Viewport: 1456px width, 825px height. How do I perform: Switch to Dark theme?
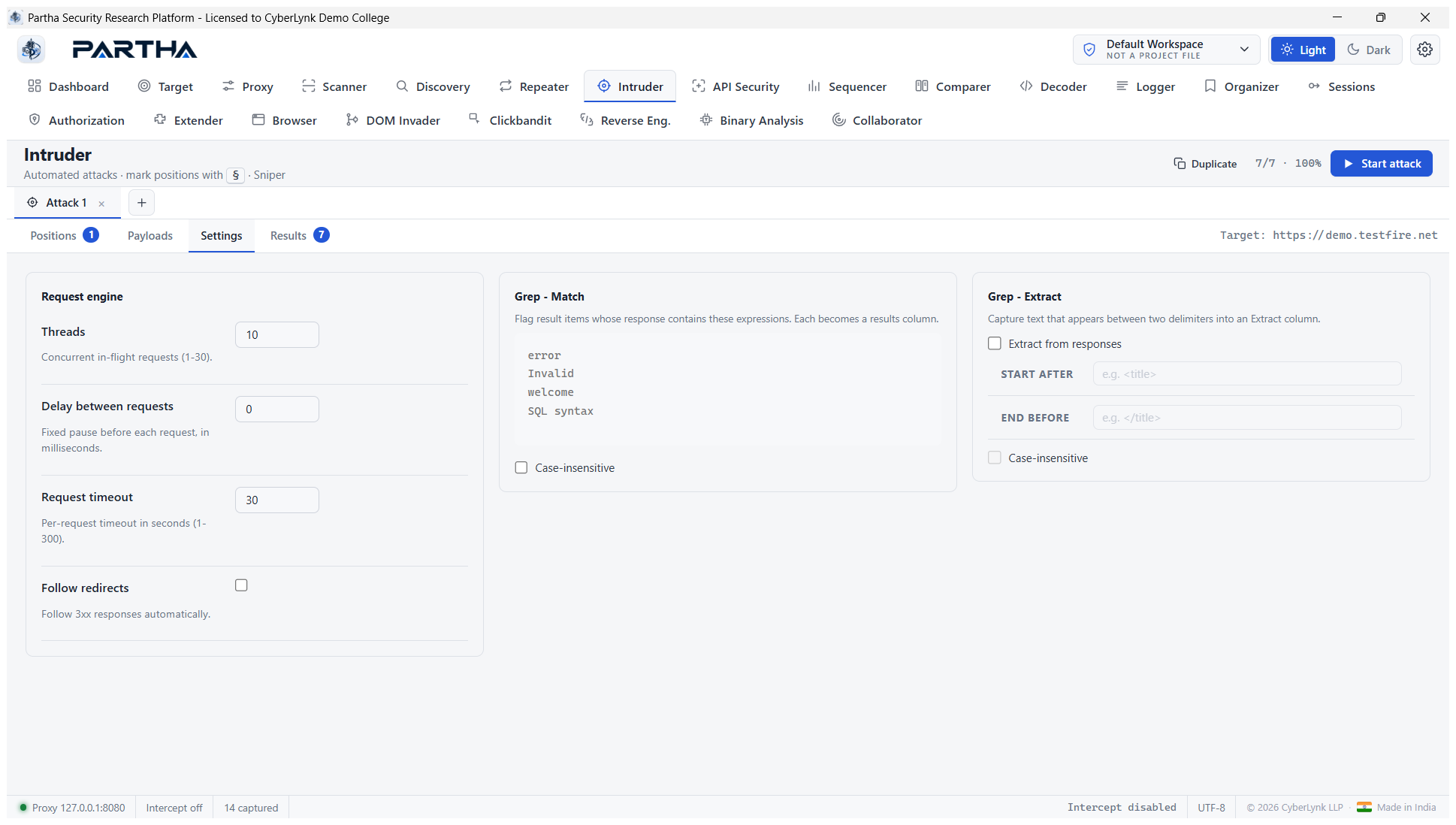tap(1368, 50)
